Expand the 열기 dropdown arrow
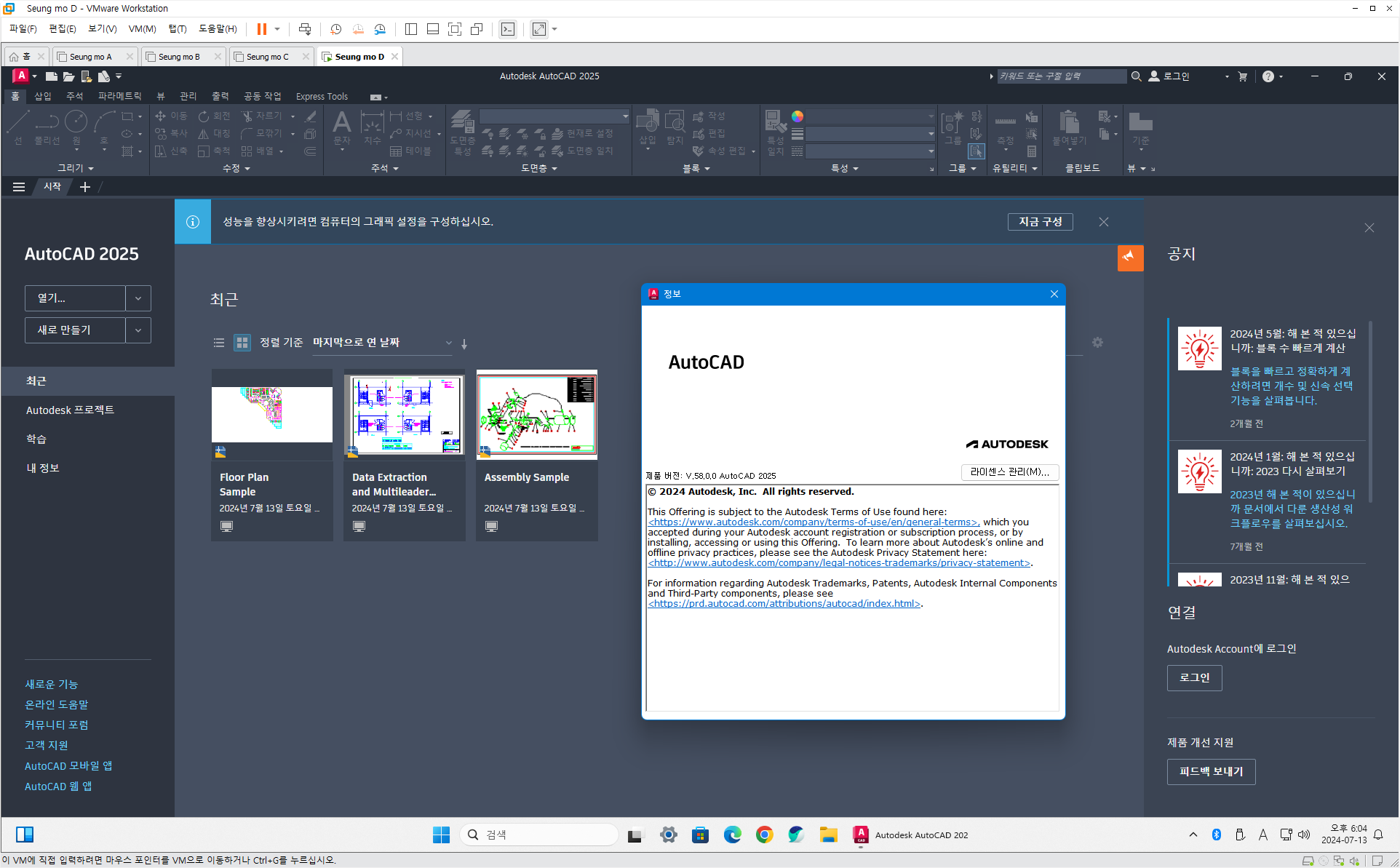 [138, 298]
